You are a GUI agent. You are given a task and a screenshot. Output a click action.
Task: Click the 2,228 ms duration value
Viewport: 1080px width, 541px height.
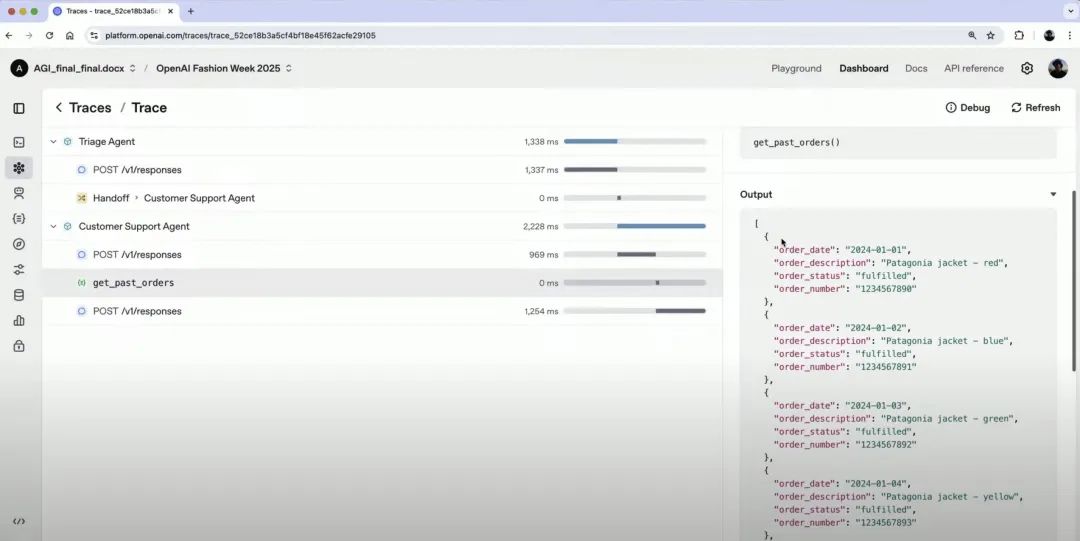pos(541,226)
